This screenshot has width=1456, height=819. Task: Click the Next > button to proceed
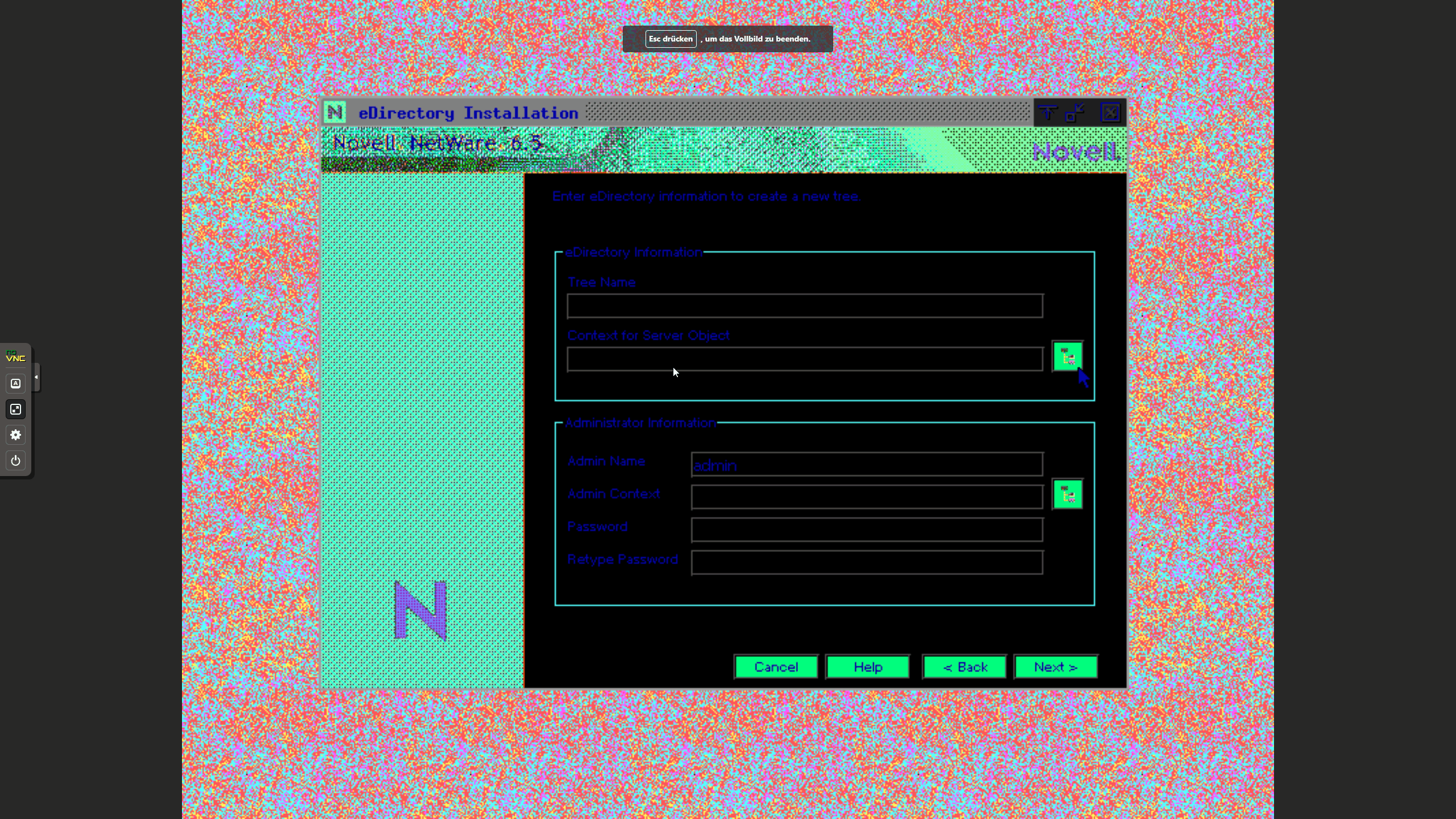coord(1055,667)
